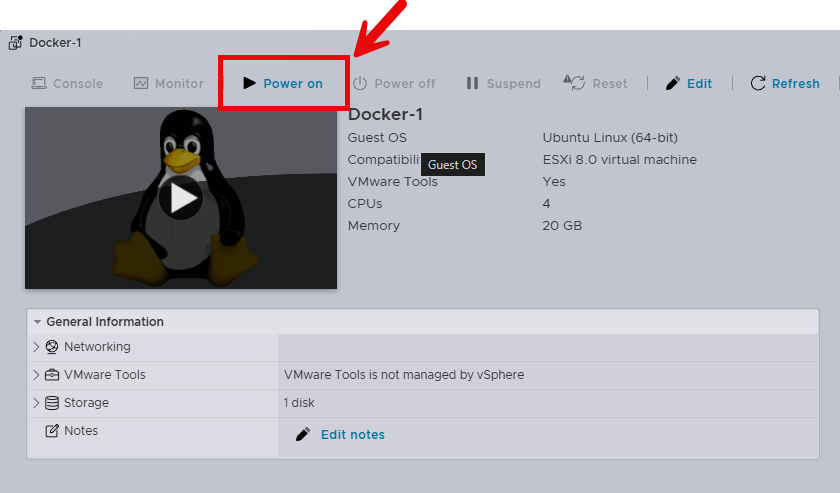Click the 1 disk storage value
Image resolution: width=840 pixels, height=493 pixels.
(x=299, y=402)
